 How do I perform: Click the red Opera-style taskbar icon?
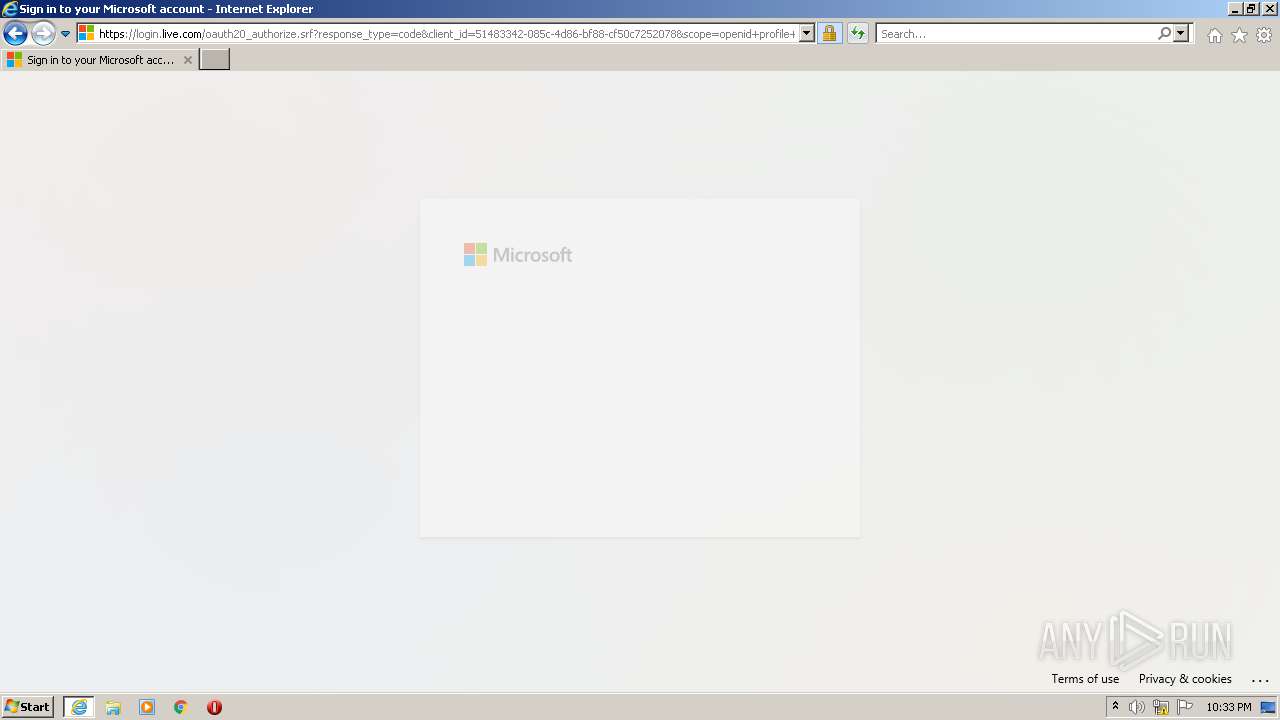[214, 707]
